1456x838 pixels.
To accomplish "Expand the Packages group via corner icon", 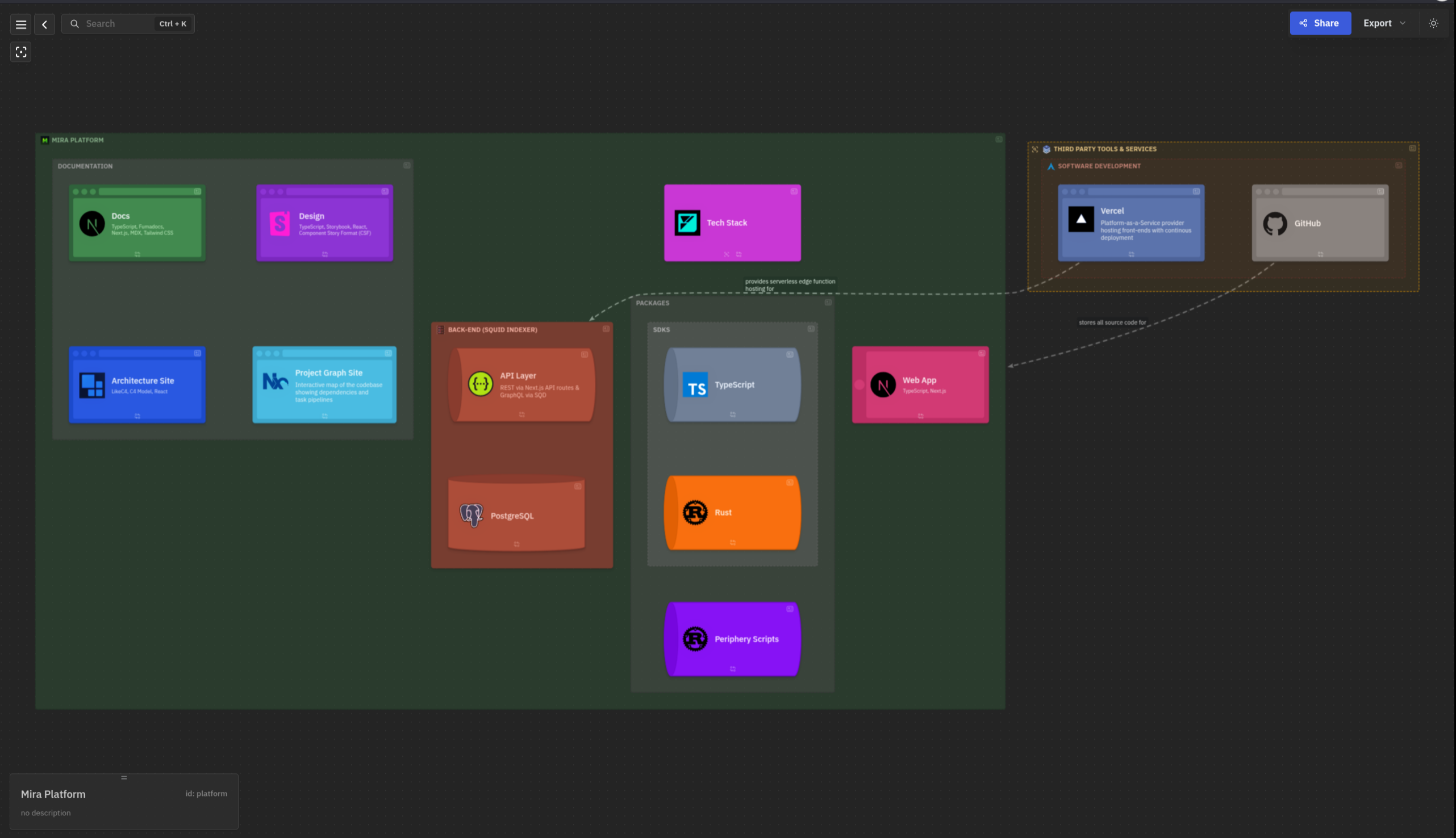I will click(828, 303).
